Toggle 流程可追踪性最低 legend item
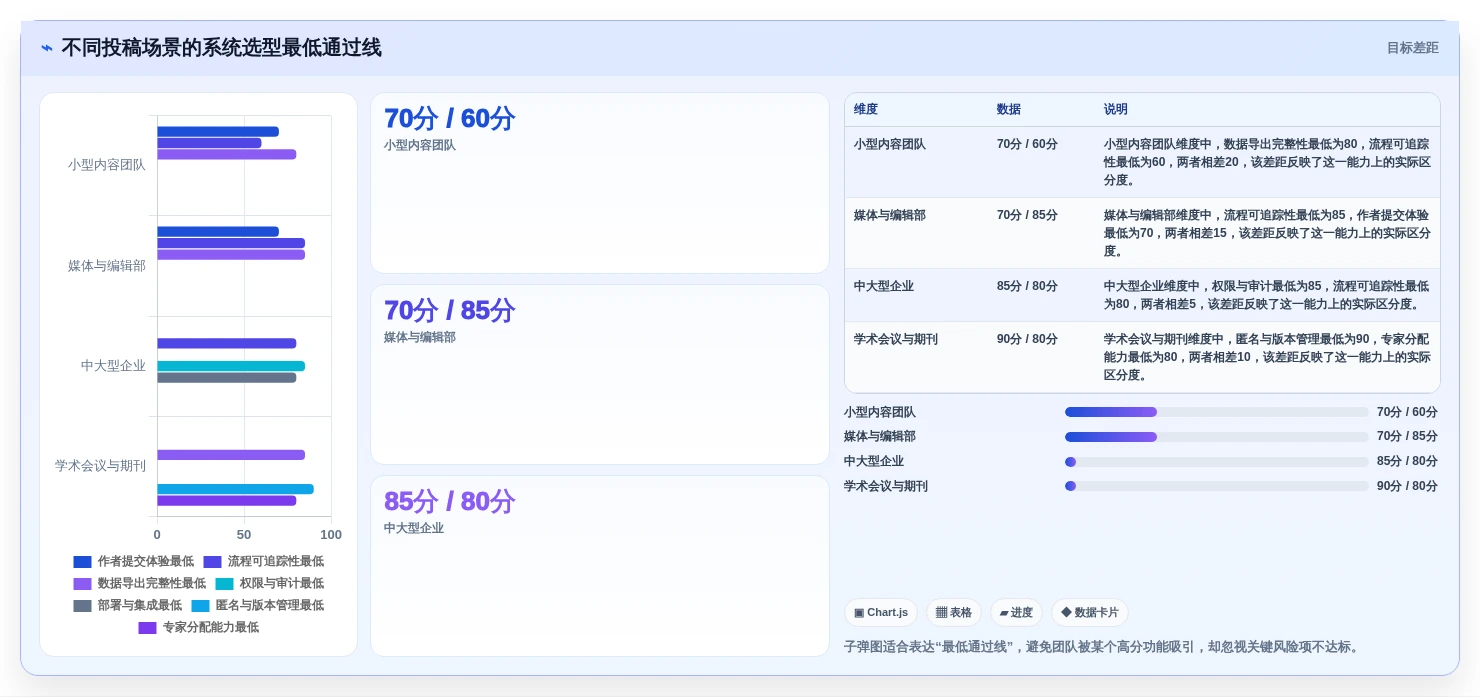 (264, 562)
